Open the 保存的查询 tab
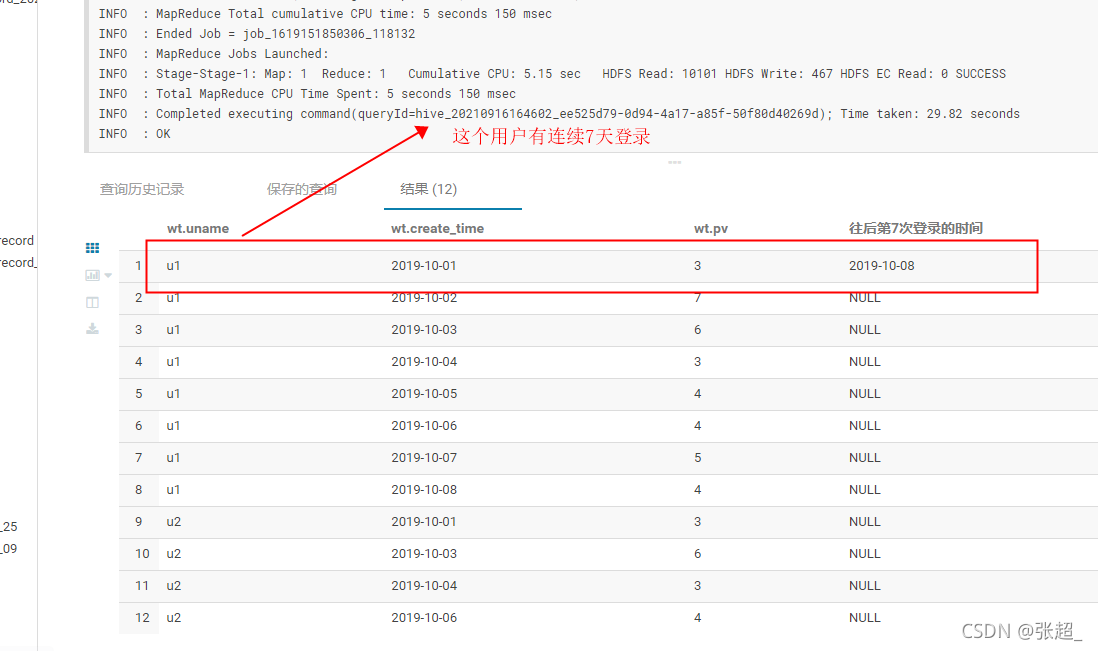Viewport: 1098px width, 651px height. [302, 189]
